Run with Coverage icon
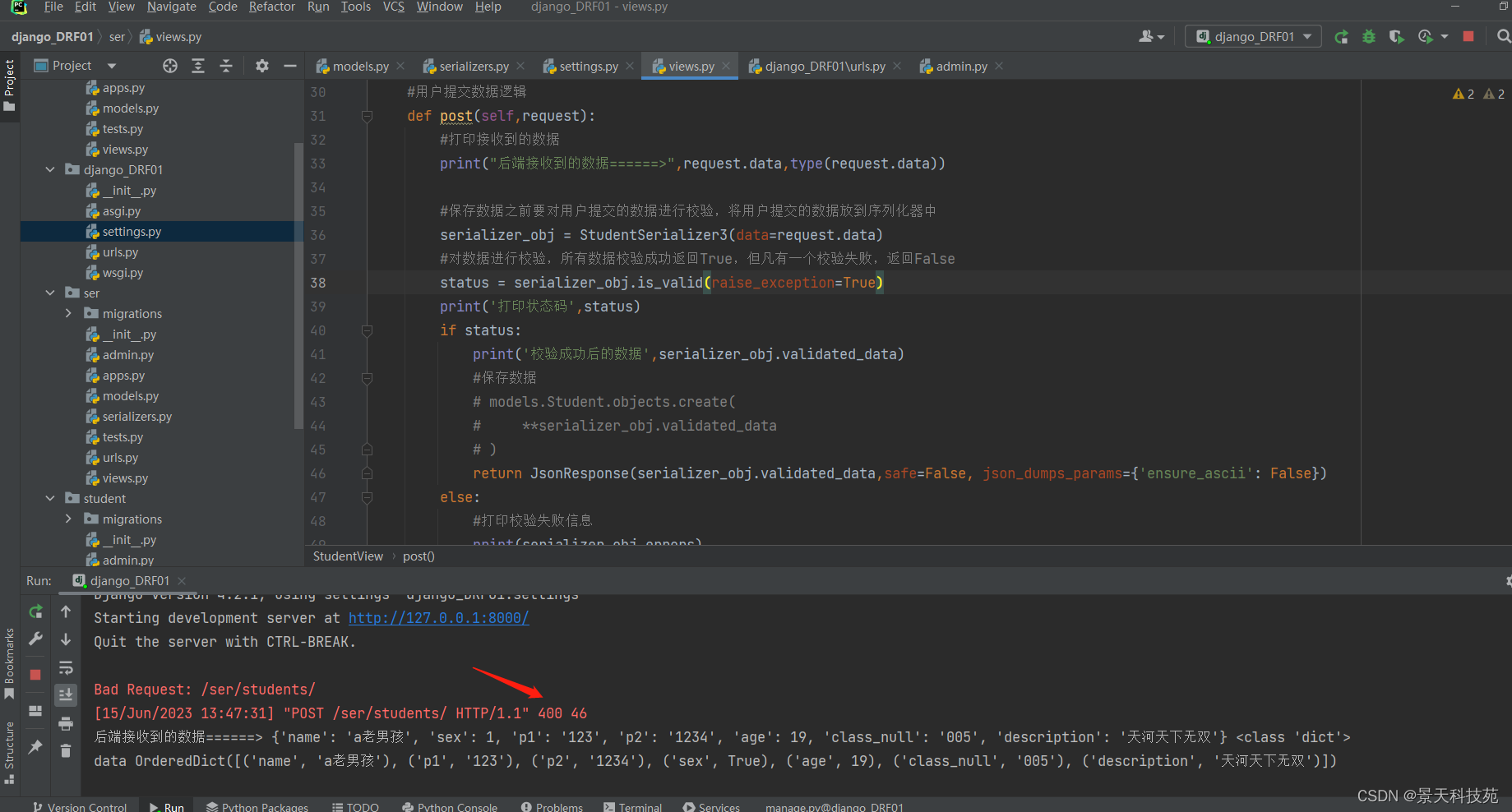1512x812 pixels. (x=1396, y=36)
